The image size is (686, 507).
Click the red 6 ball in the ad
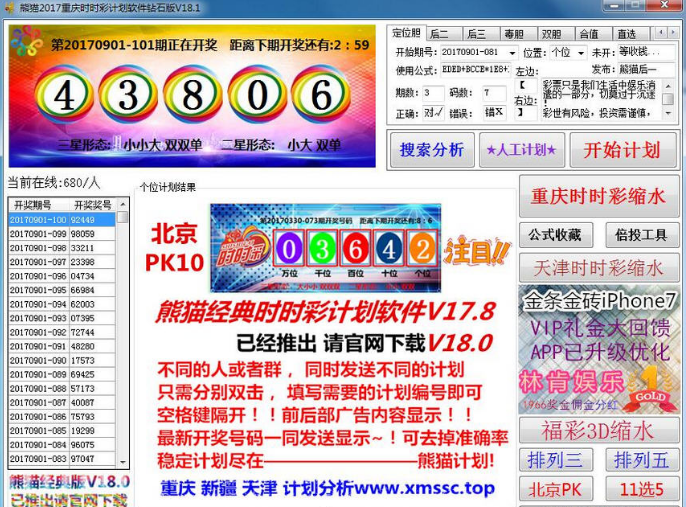pyautogui.click(x=356, y=248)
